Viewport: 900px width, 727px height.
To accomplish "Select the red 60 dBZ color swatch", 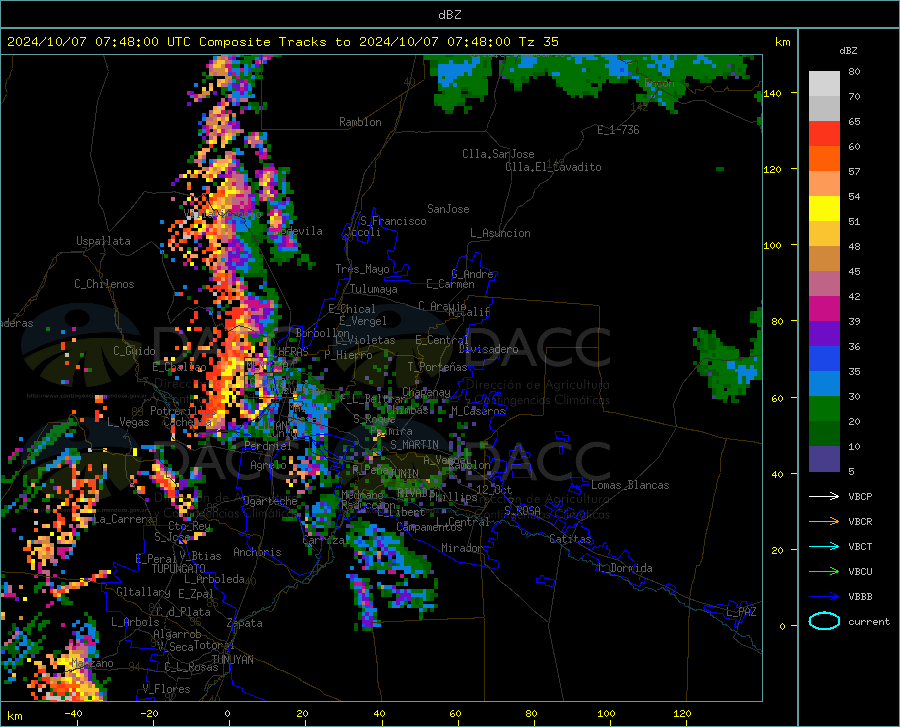I will 824,134.
